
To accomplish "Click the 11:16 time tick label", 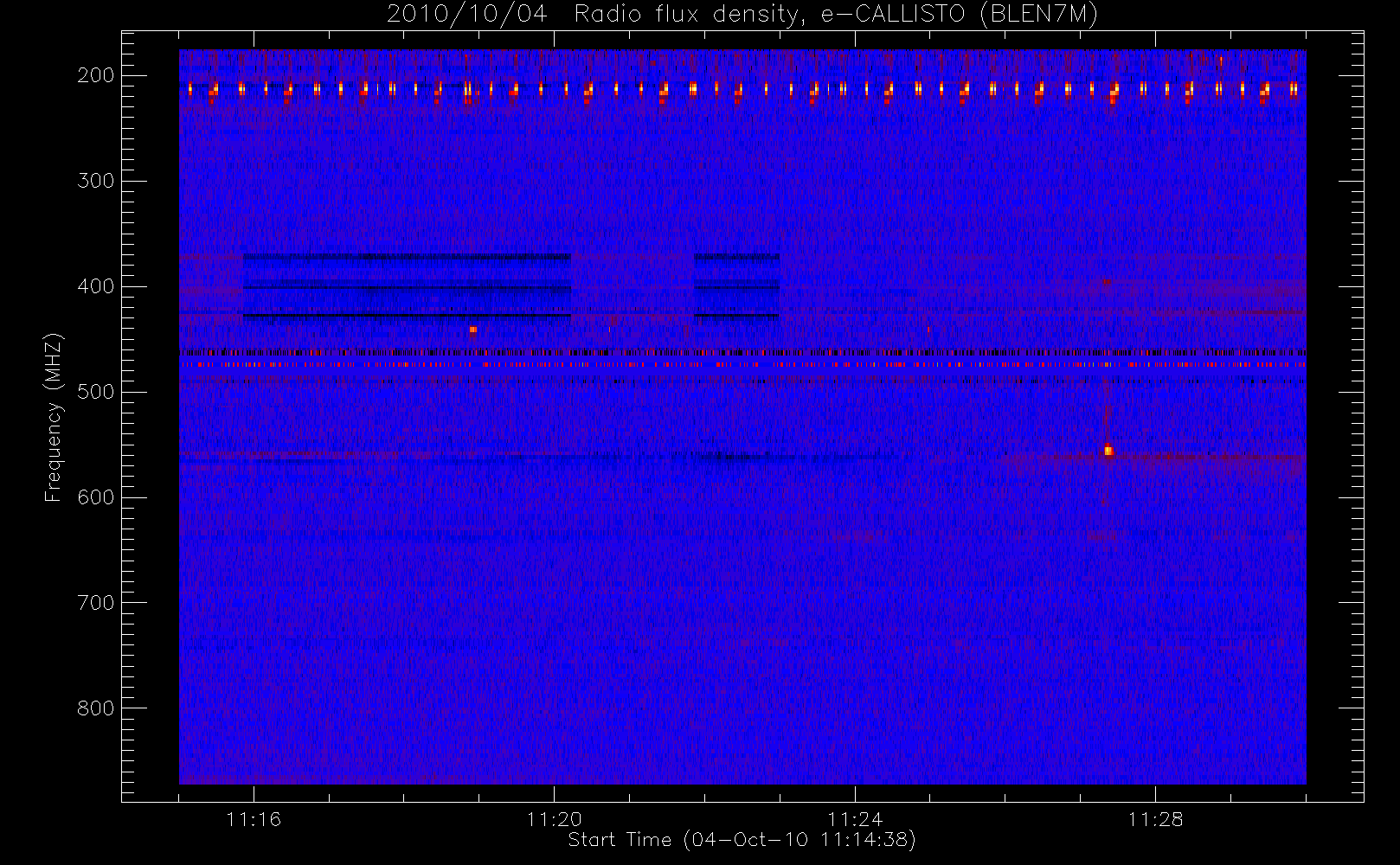I will (254, 819).
